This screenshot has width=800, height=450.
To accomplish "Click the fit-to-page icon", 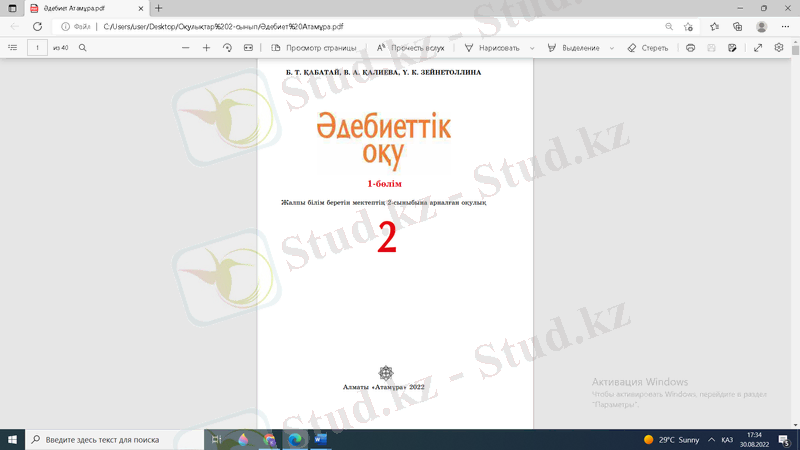I will point(248,47).
